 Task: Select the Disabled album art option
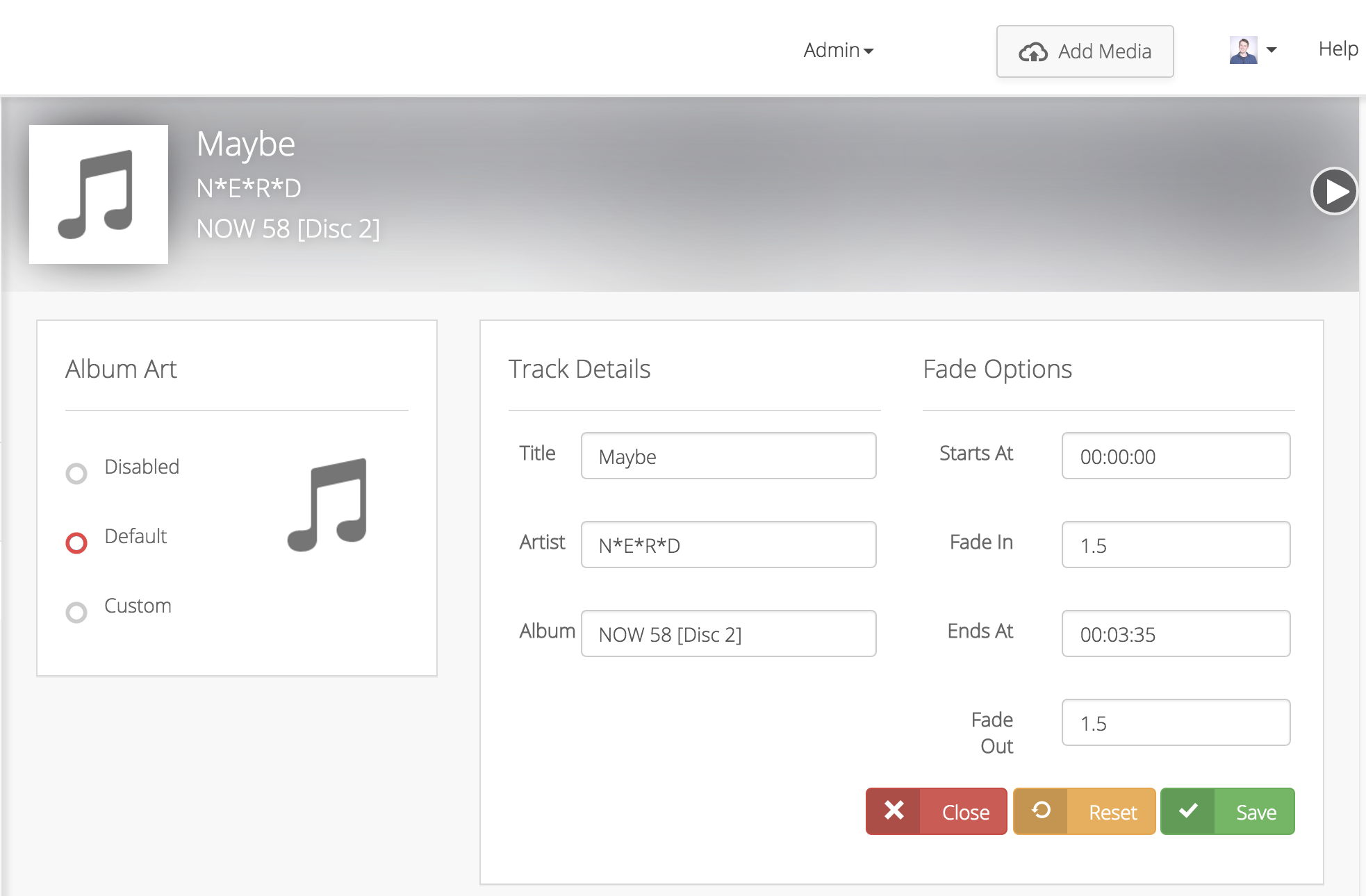[x=76, y=474]
